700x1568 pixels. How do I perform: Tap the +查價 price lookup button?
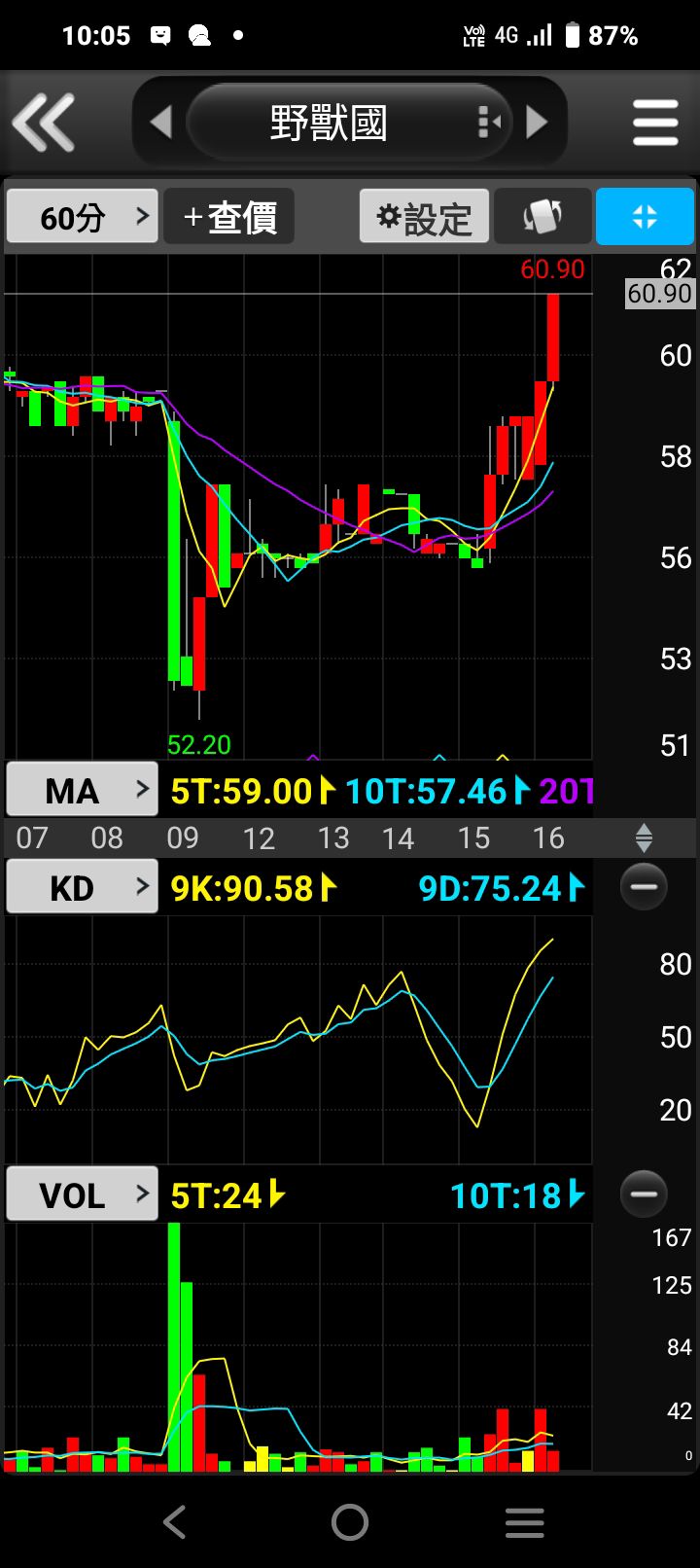coord(229,217)
